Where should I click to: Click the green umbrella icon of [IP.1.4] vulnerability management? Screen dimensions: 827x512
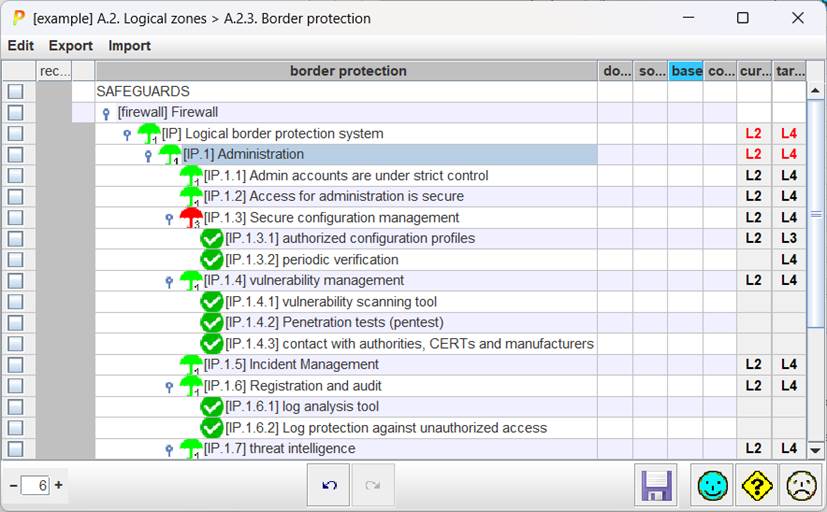[191, 281]
